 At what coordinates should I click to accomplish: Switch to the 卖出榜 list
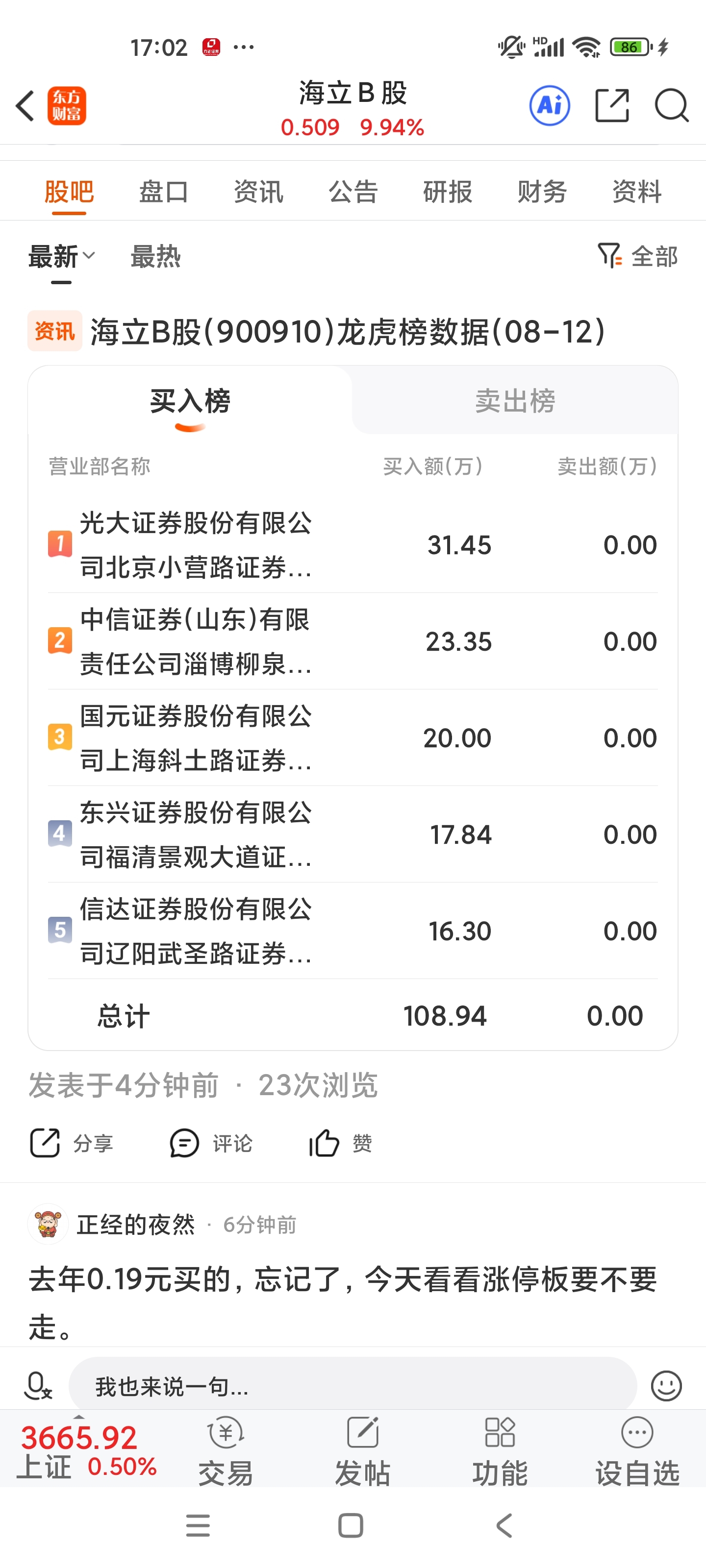(x=515, y=401)
